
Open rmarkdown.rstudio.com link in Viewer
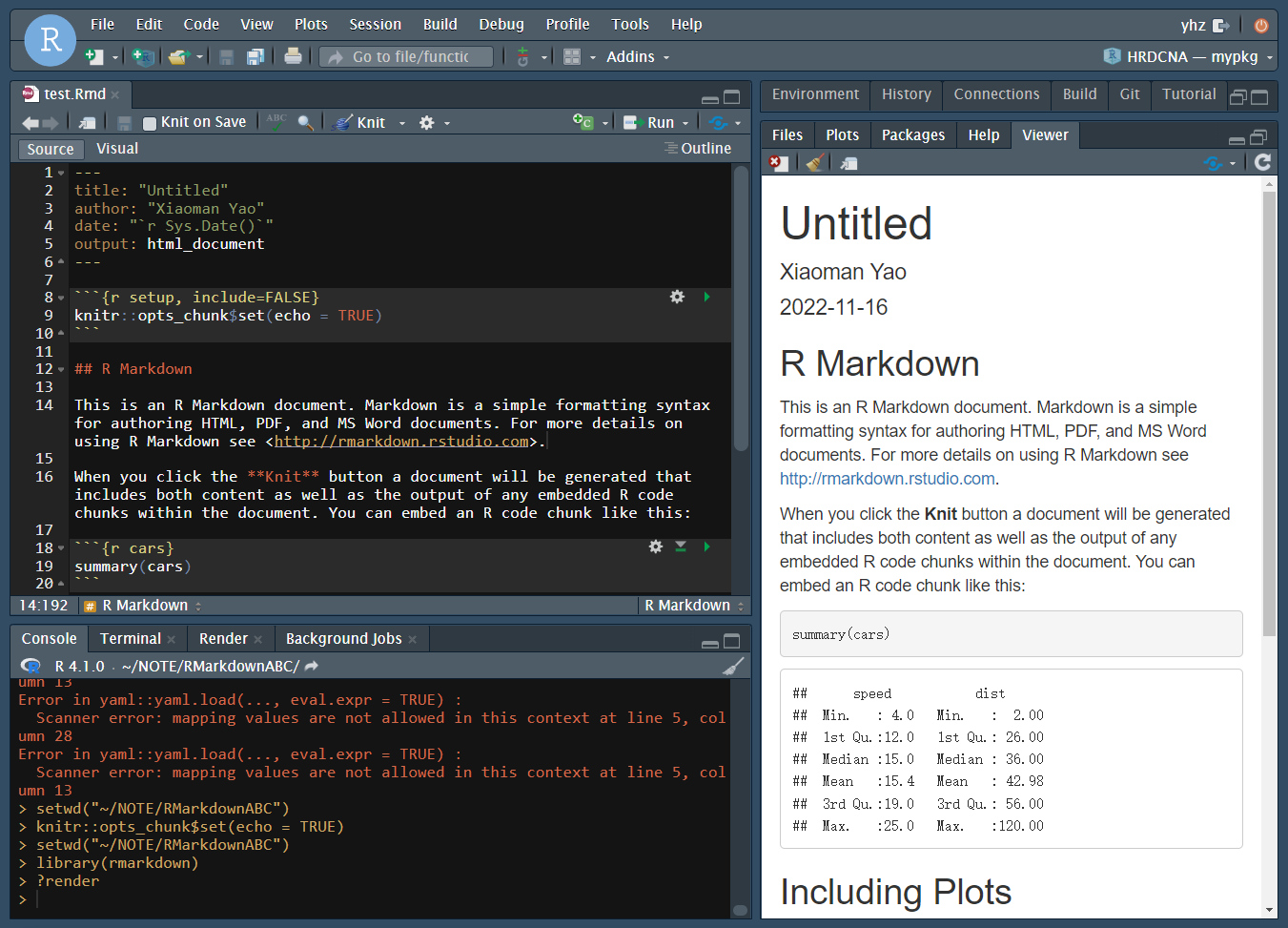pos(887,479)
